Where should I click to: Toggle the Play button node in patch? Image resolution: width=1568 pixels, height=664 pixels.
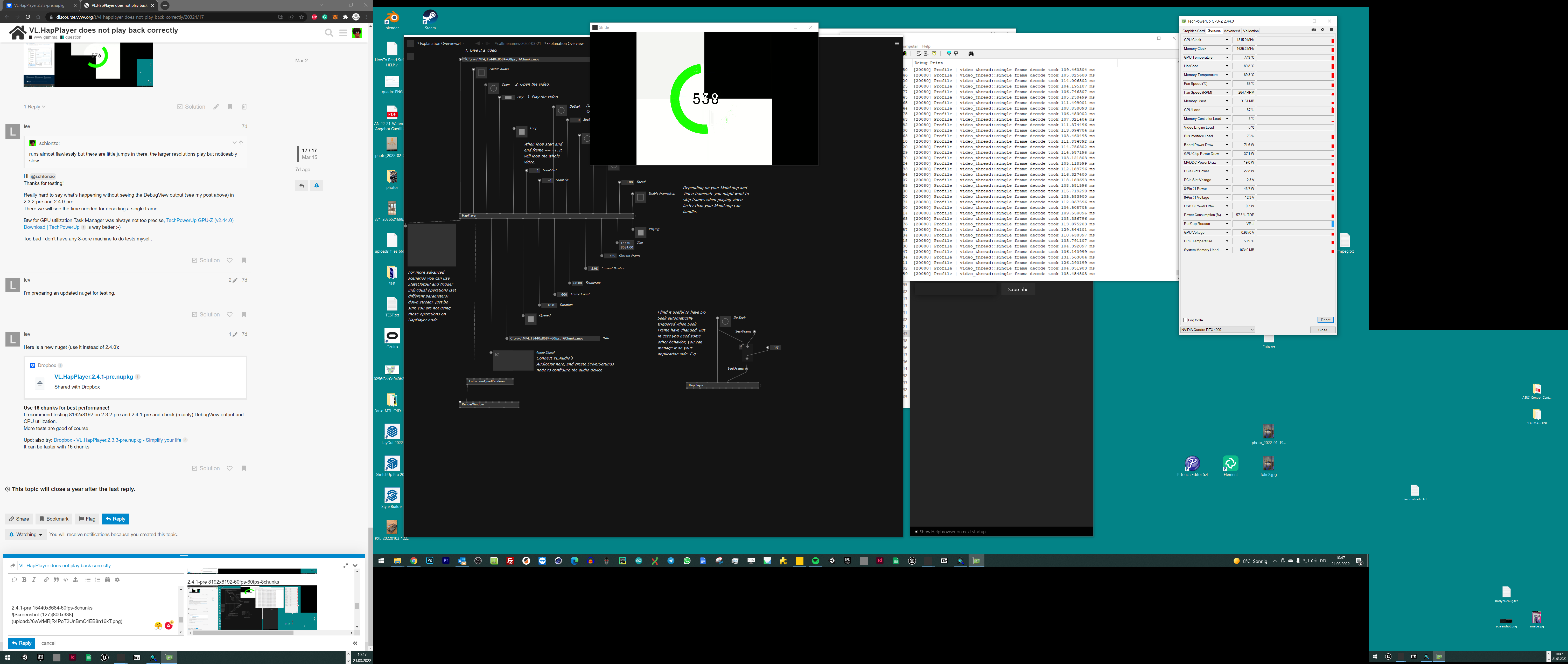click(x=508, y=98)
